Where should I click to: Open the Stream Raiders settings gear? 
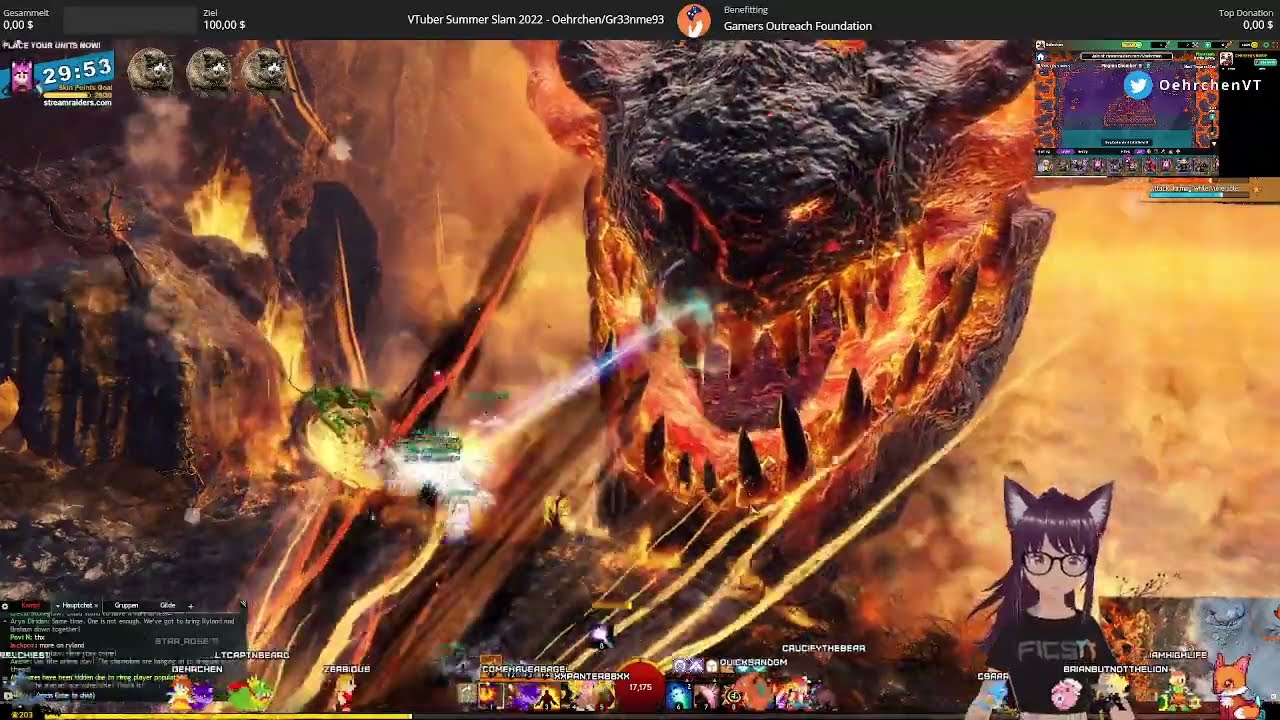[1266, 45]
